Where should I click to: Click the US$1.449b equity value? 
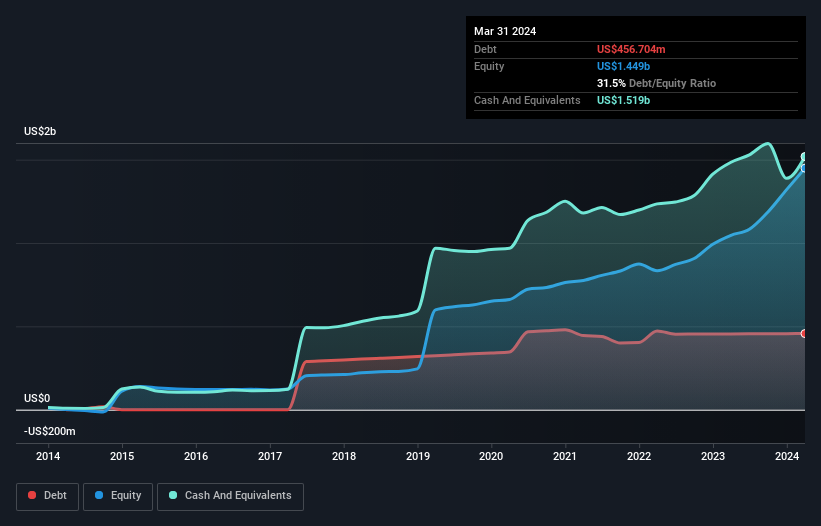(x=624, y=66)
